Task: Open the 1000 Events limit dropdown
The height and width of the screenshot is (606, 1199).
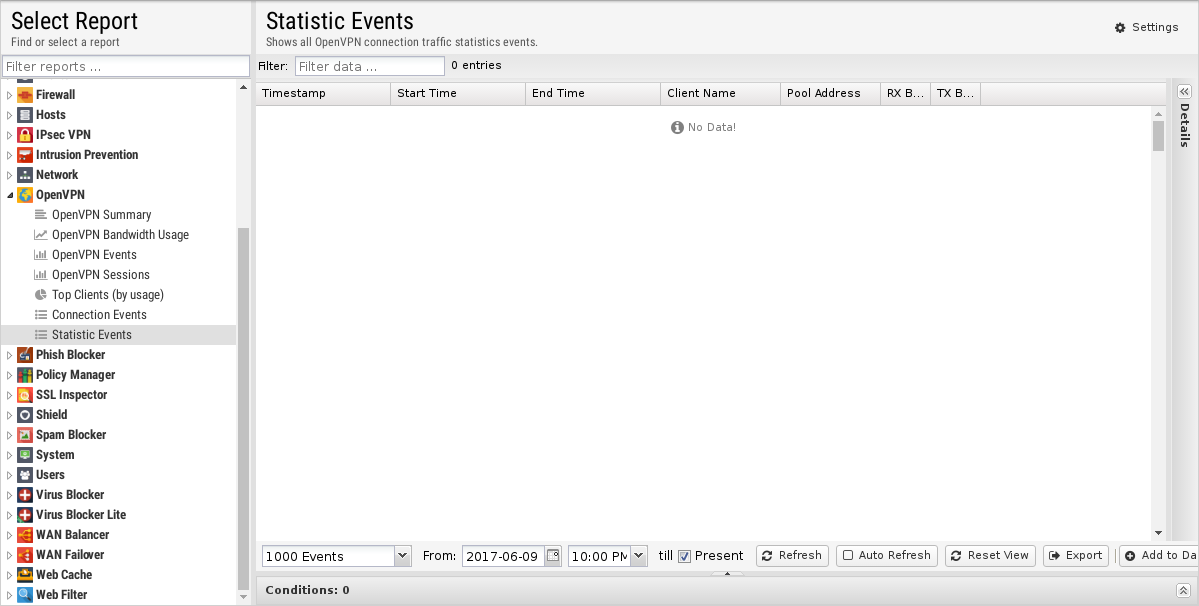Action: click(x=403, y=556)
